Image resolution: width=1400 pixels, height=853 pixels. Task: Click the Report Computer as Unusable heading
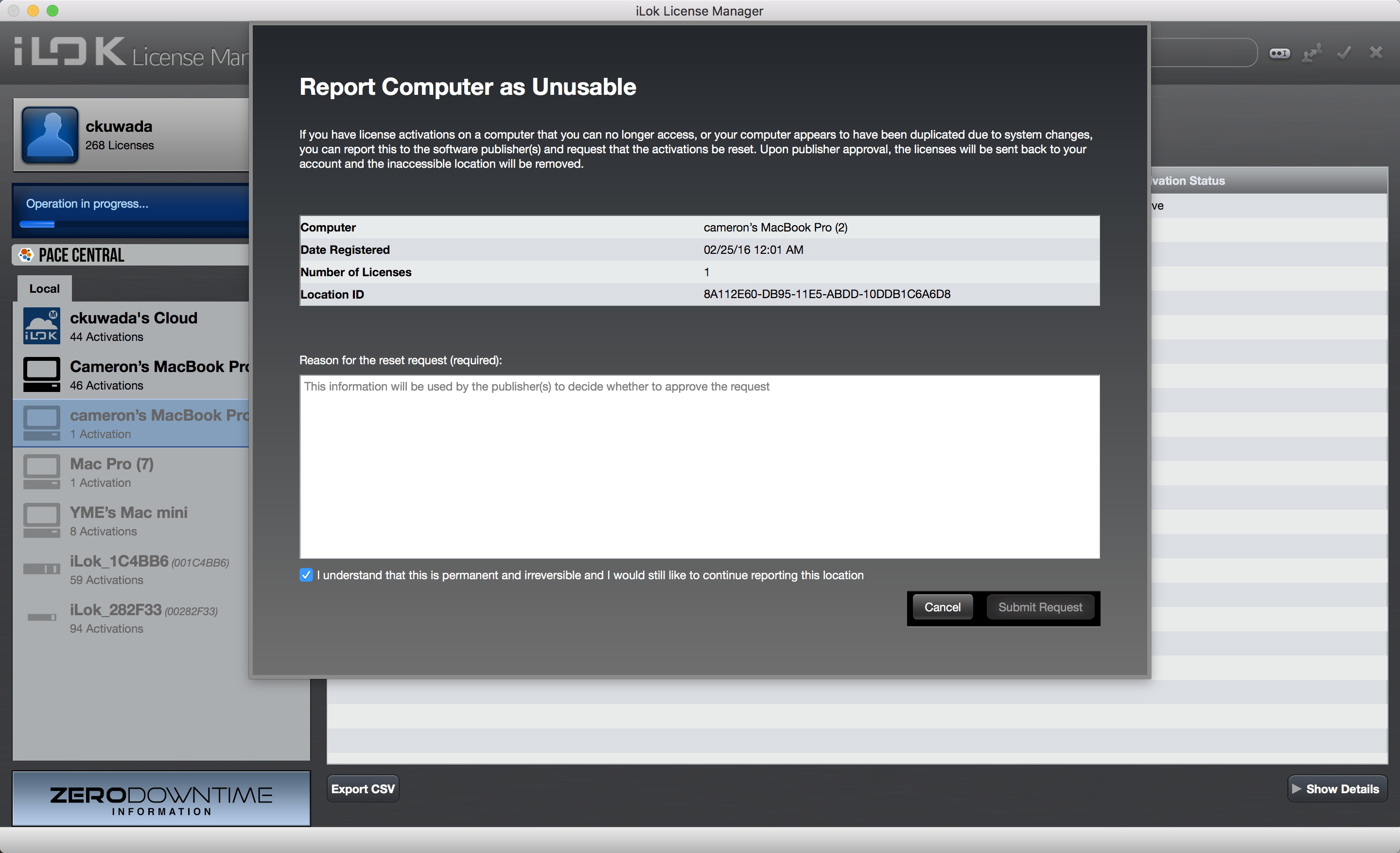point(468,87)
